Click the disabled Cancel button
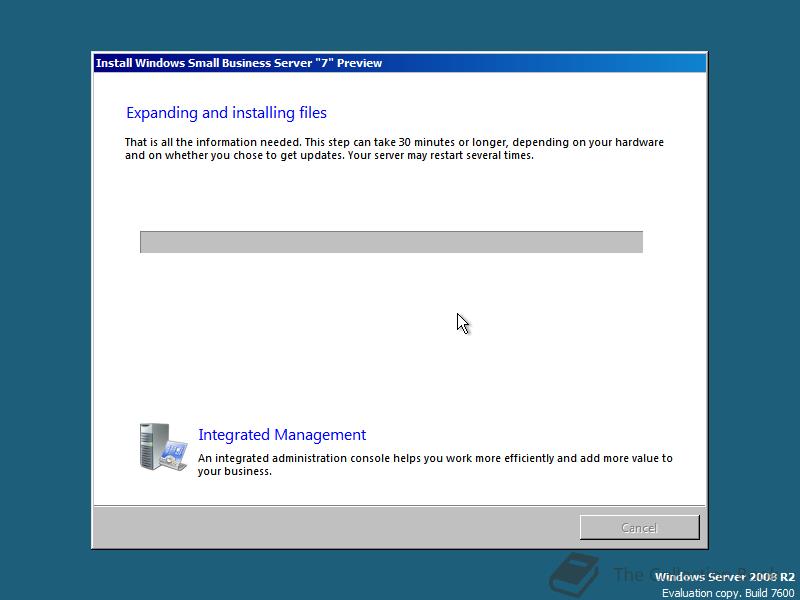Screen dimensions: 800x600 click(639, 527)
